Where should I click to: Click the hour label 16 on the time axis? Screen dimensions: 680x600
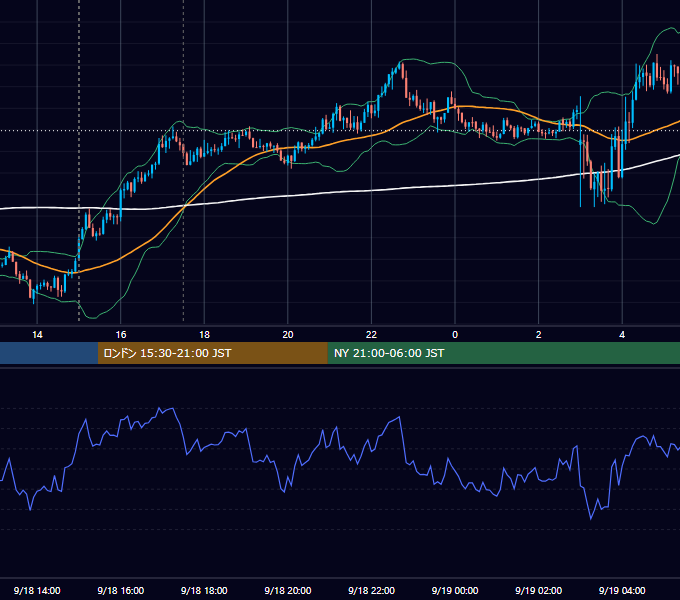[x=121, y=335]
